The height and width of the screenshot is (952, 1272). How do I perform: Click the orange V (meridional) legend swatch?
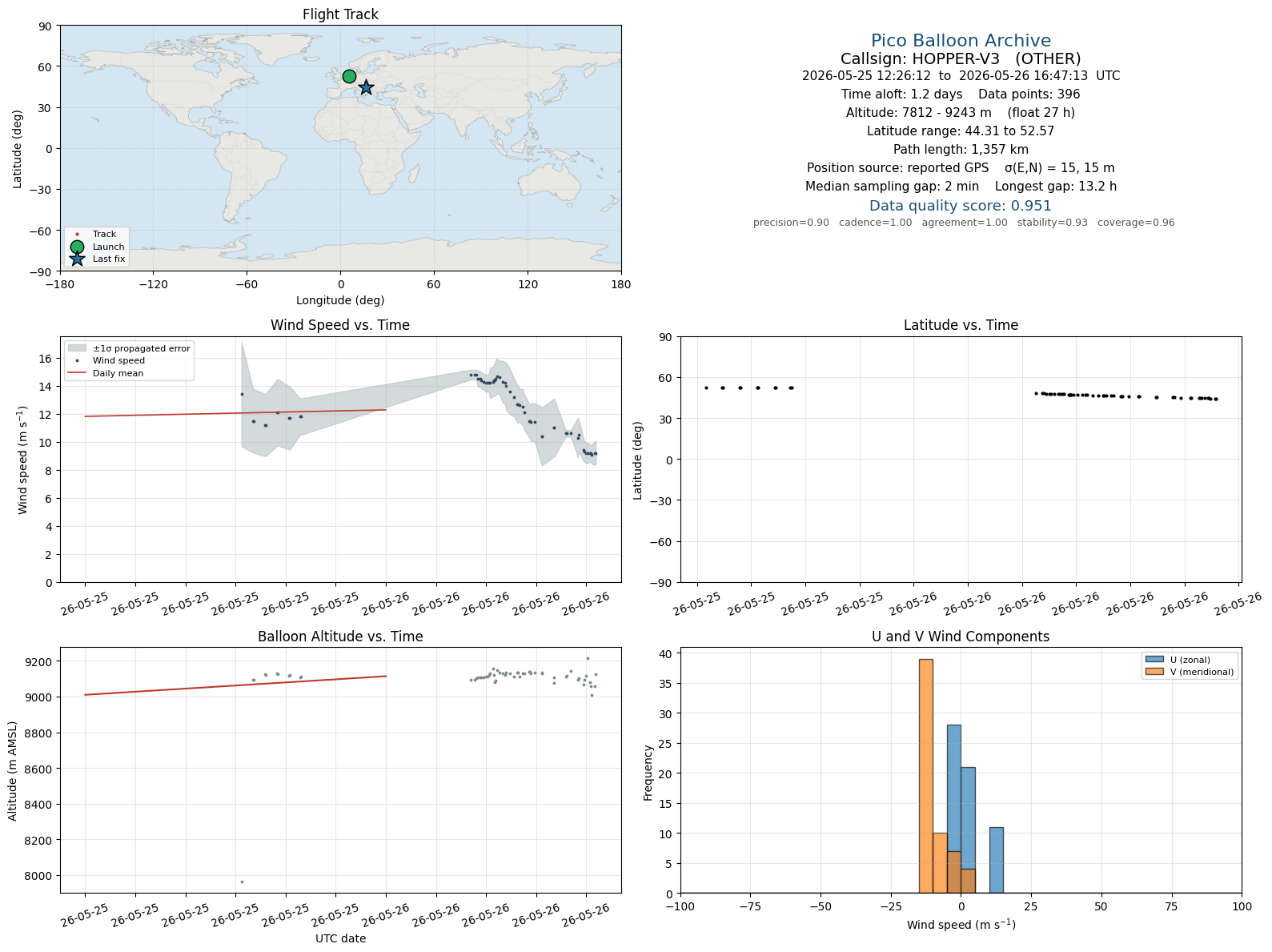(x=1154, y=672)
